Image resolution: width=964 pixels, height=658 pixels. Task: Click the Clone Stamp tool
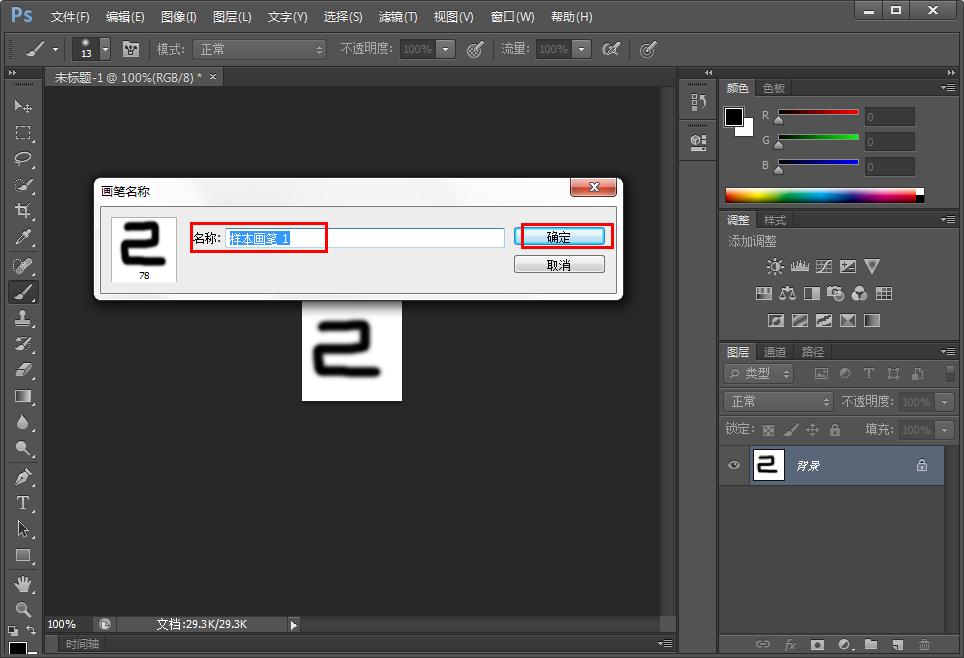click(x=22, y=318)
